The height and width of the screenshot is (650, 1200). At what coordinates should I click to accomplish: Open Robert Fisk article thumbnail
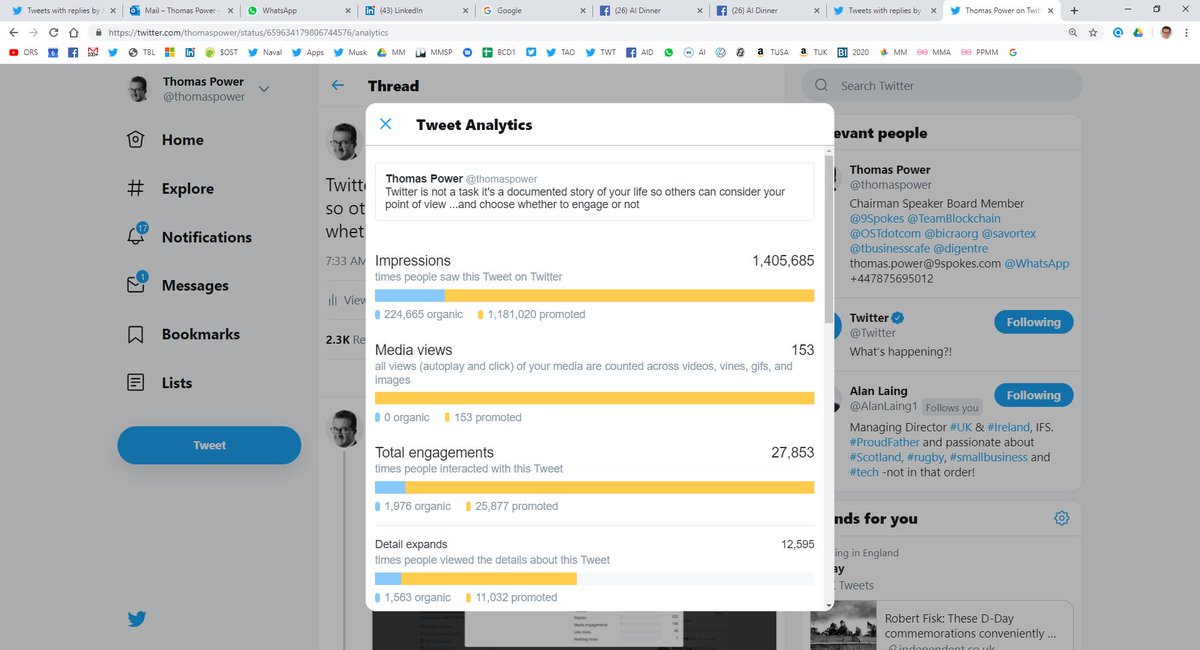pyautogui.click(x=842, y=625)
